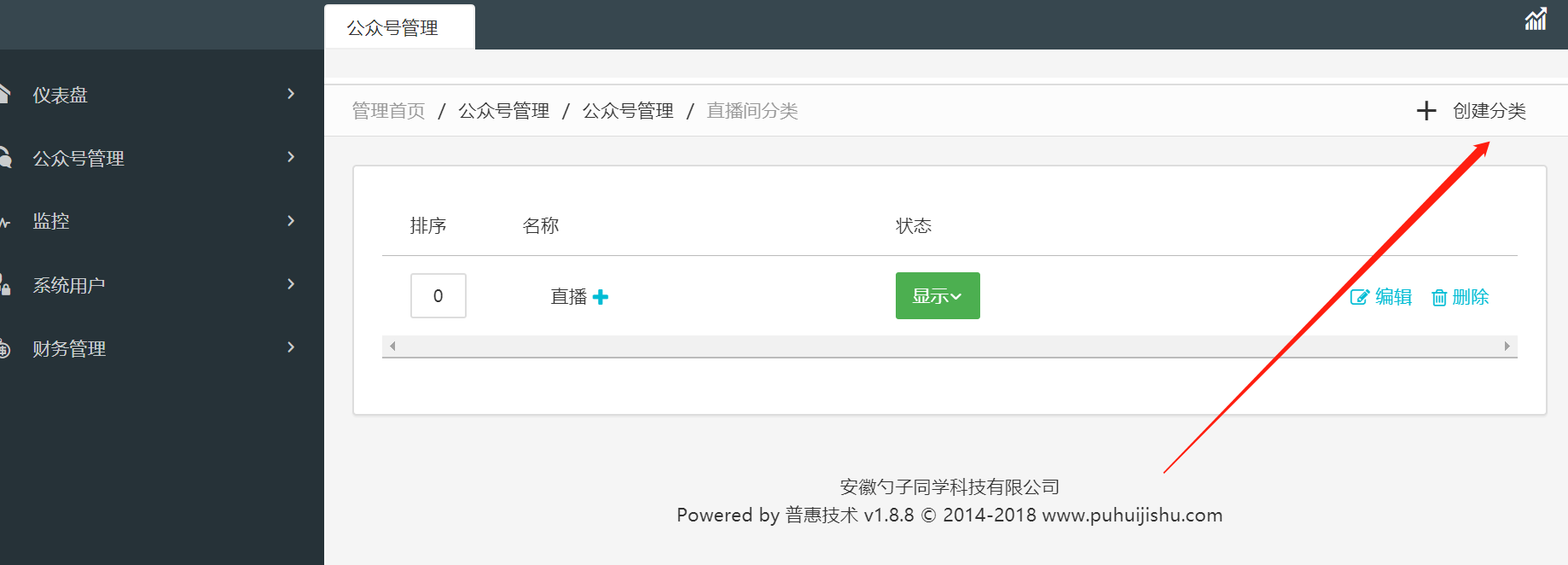Click the 仪表盘 home icon in sidebar
This screenshot has height=565, width=1568.
coord(4,94)
